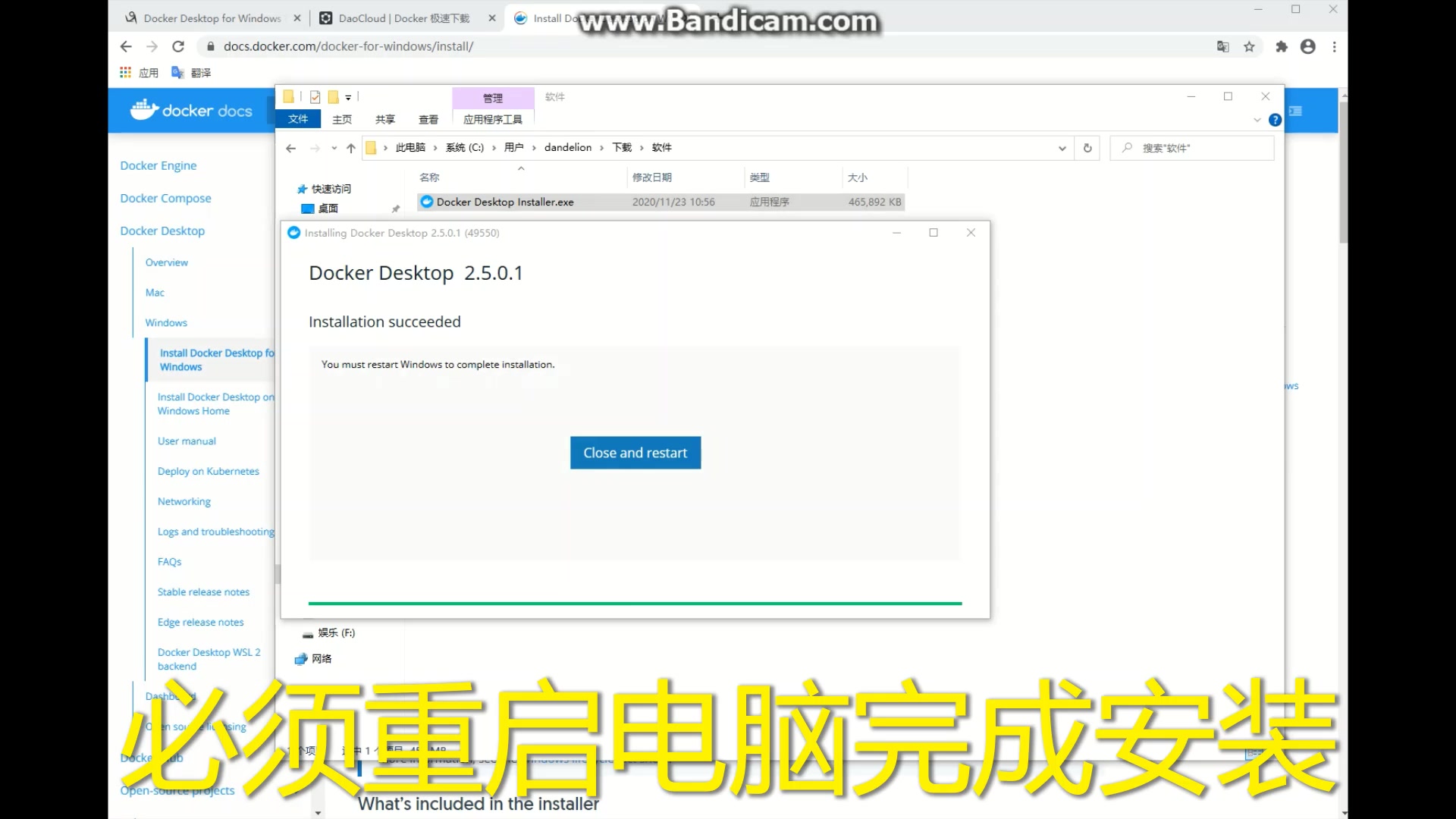
Task: Click Chrome's forward arrow
Action: tap(152, 46)
